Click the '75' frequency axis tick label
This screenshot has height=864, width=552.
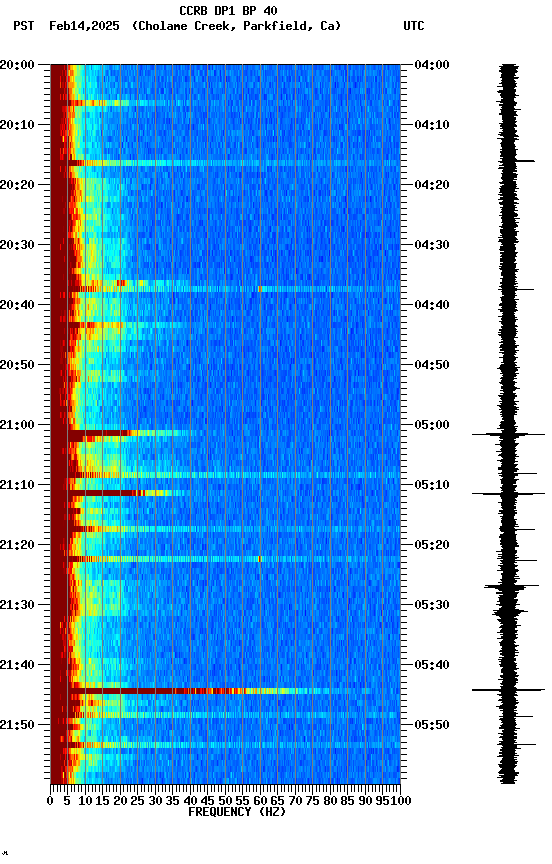(312, 801)
